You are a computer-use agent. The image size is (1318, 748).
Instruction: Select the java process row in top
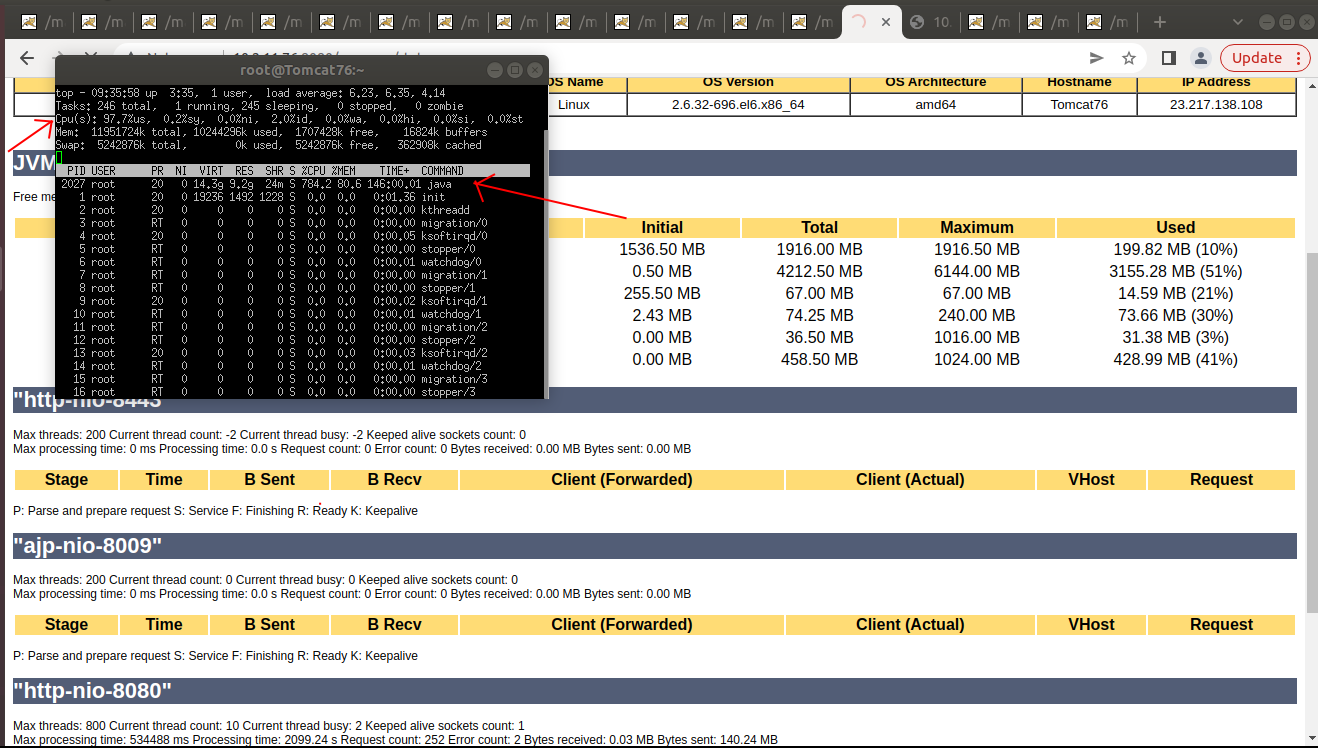pos(292,184)
